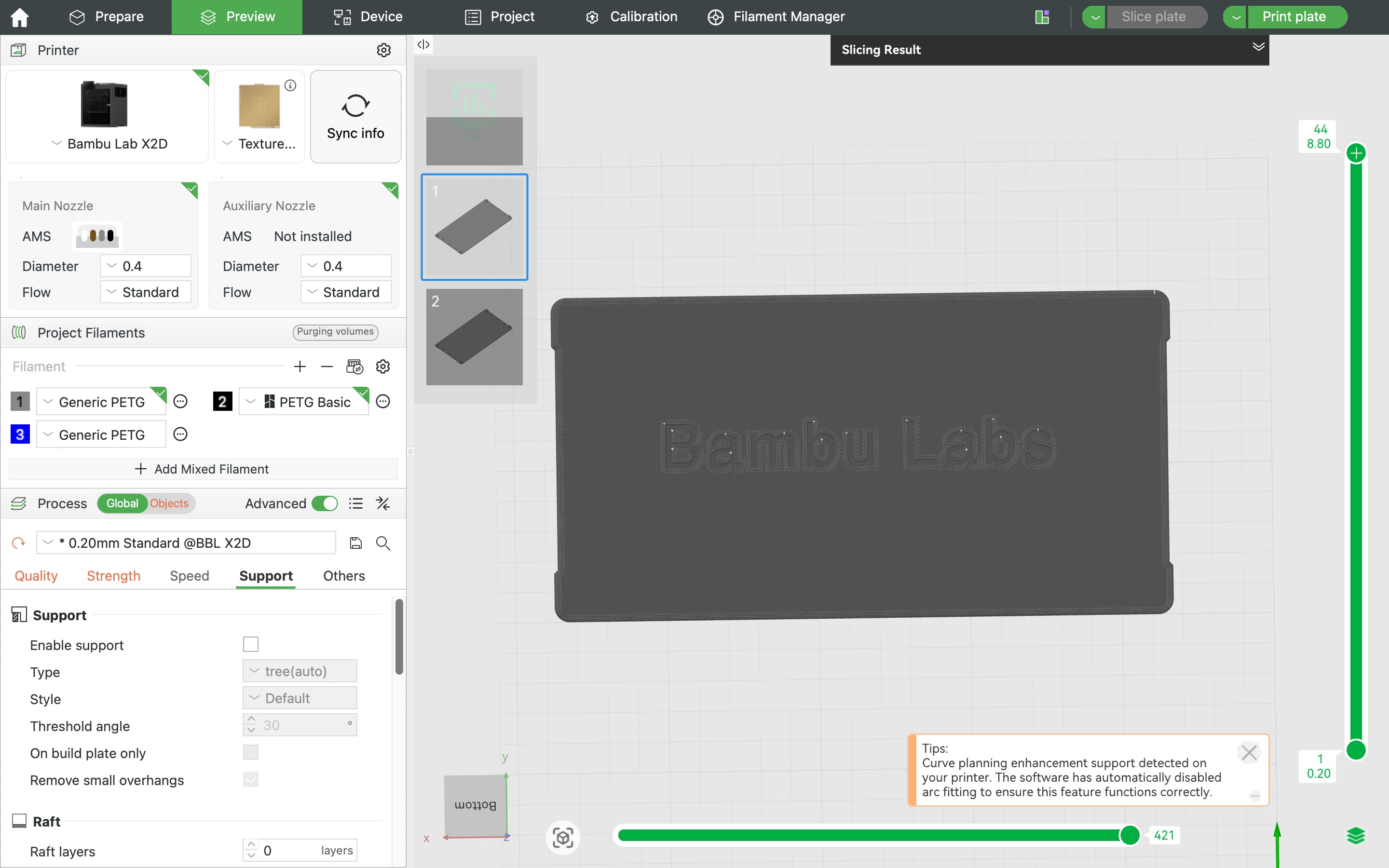
Task: Save the process preset
Action: tap(356, 542)
